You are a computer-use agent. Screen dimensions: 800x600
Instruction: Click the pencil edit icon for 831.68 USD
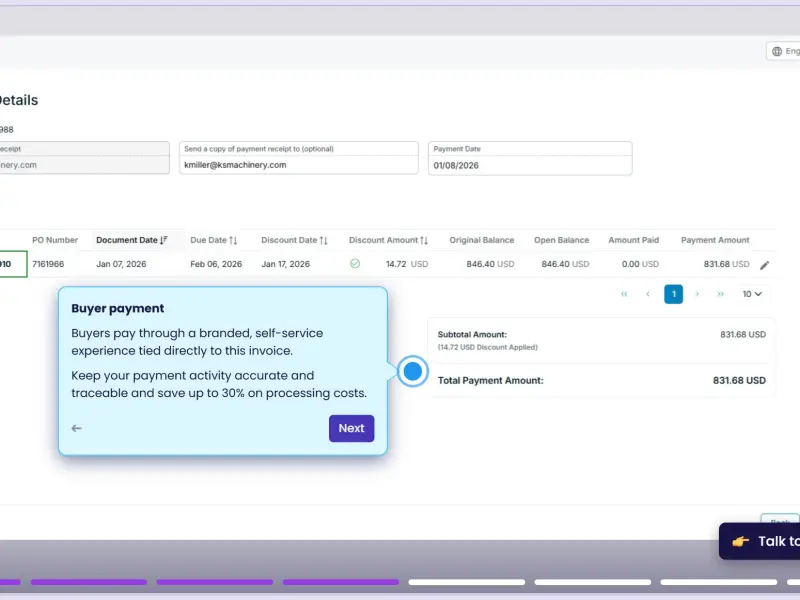(x=764, y=265)
